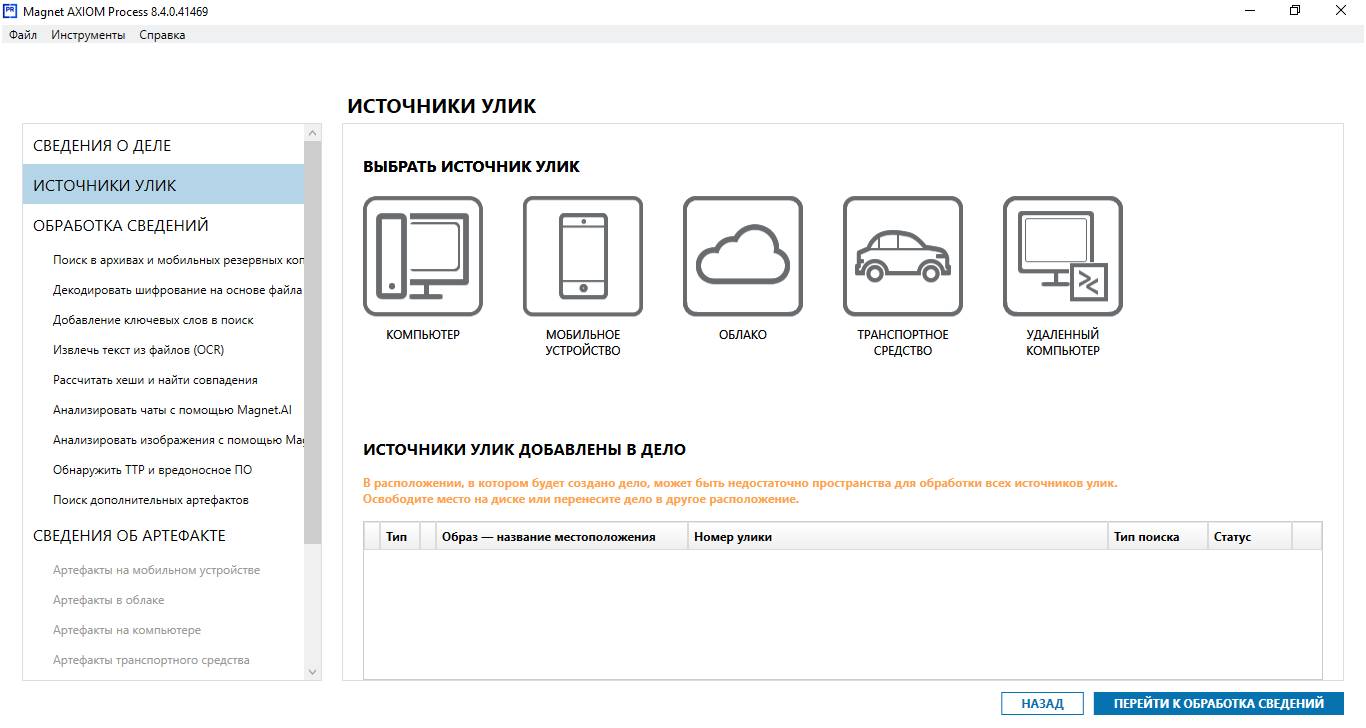
Task: Click the Magnet AXIOM Process title bar icon
Action: (11, 11)
